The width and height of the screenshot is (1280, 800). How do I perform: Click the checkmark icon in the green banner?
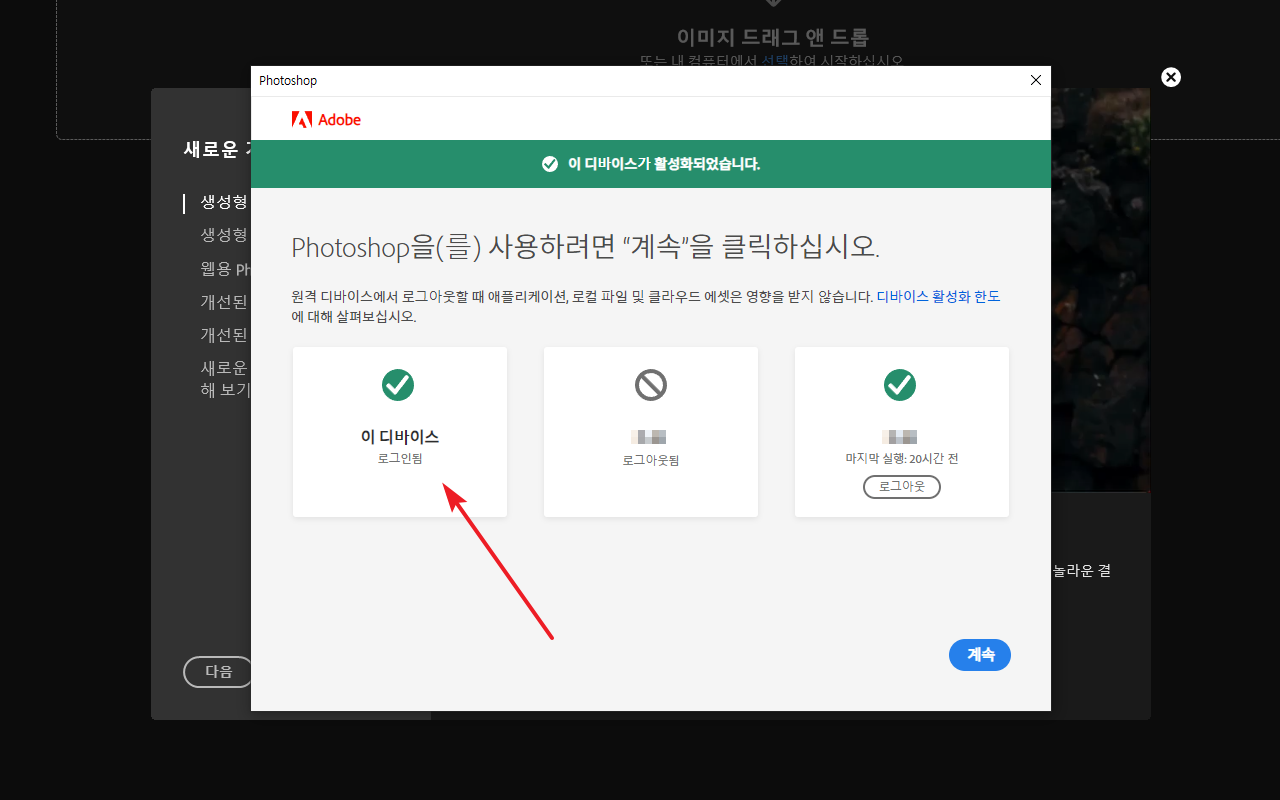click(x=549, y=164)
